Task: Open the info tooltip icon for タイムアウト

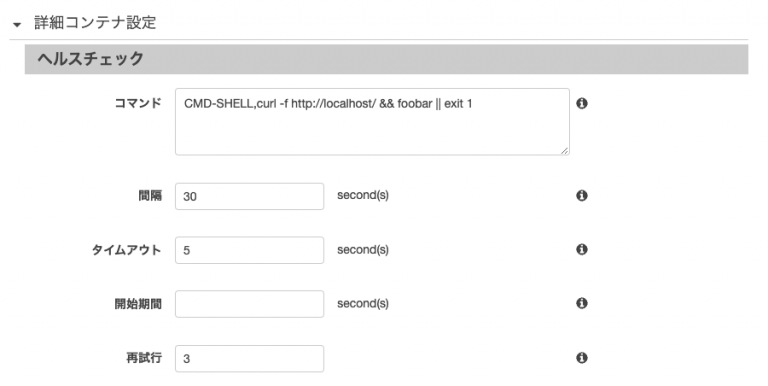Action: click(581, 249)
